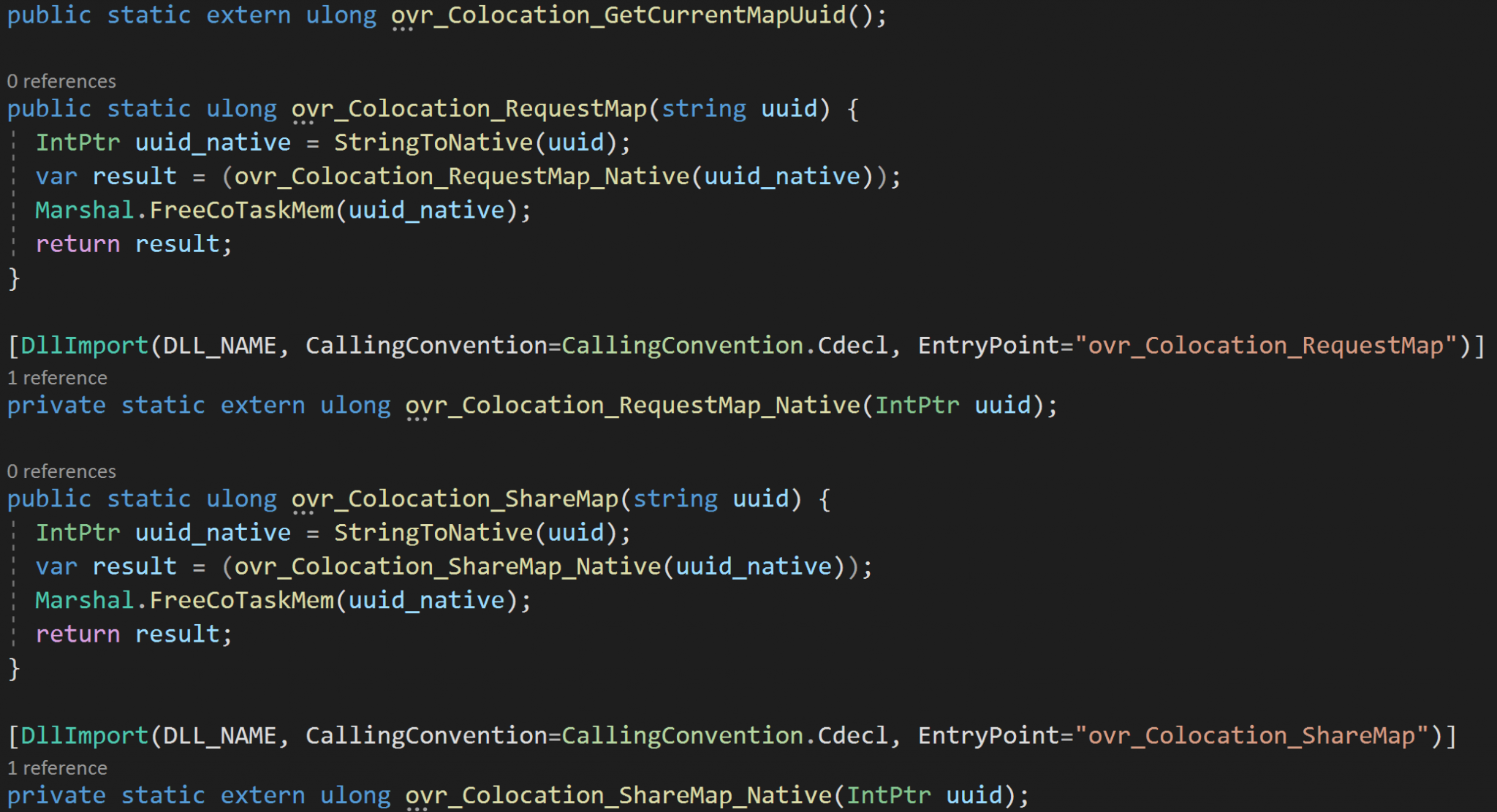This screenshot has height=812, width=1497.
Task: Click DllImport attribute above ShareMap_Native declaration
Action: 85,736
